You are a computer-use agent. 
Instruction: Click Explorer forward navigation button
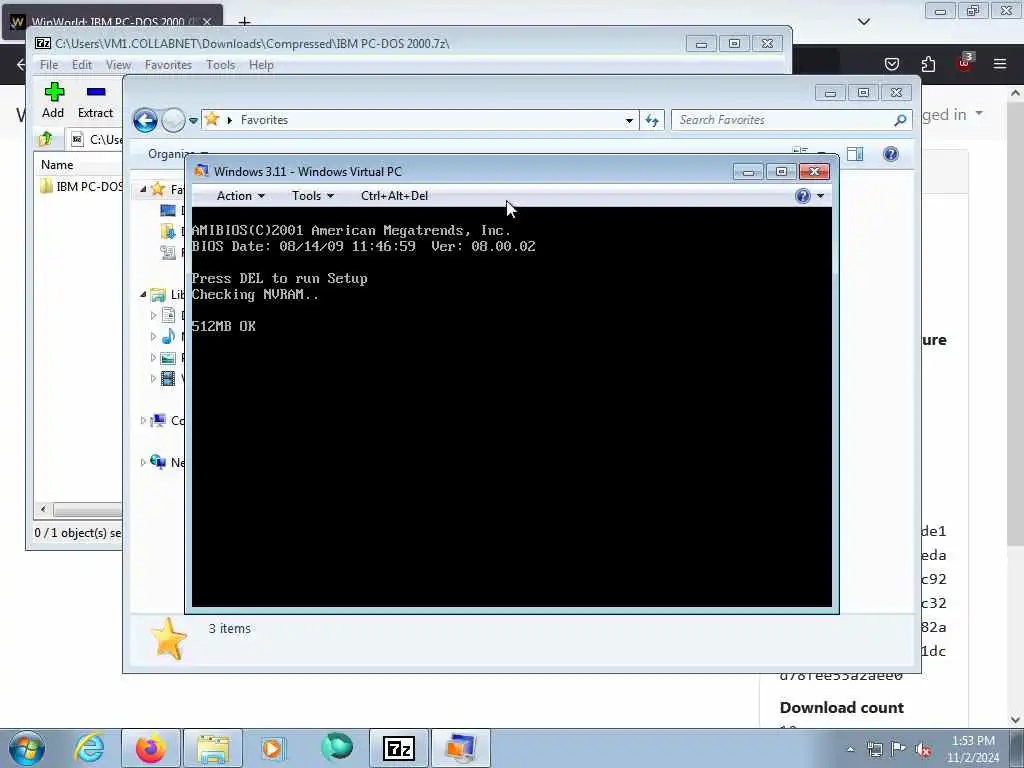click(173, 120)
